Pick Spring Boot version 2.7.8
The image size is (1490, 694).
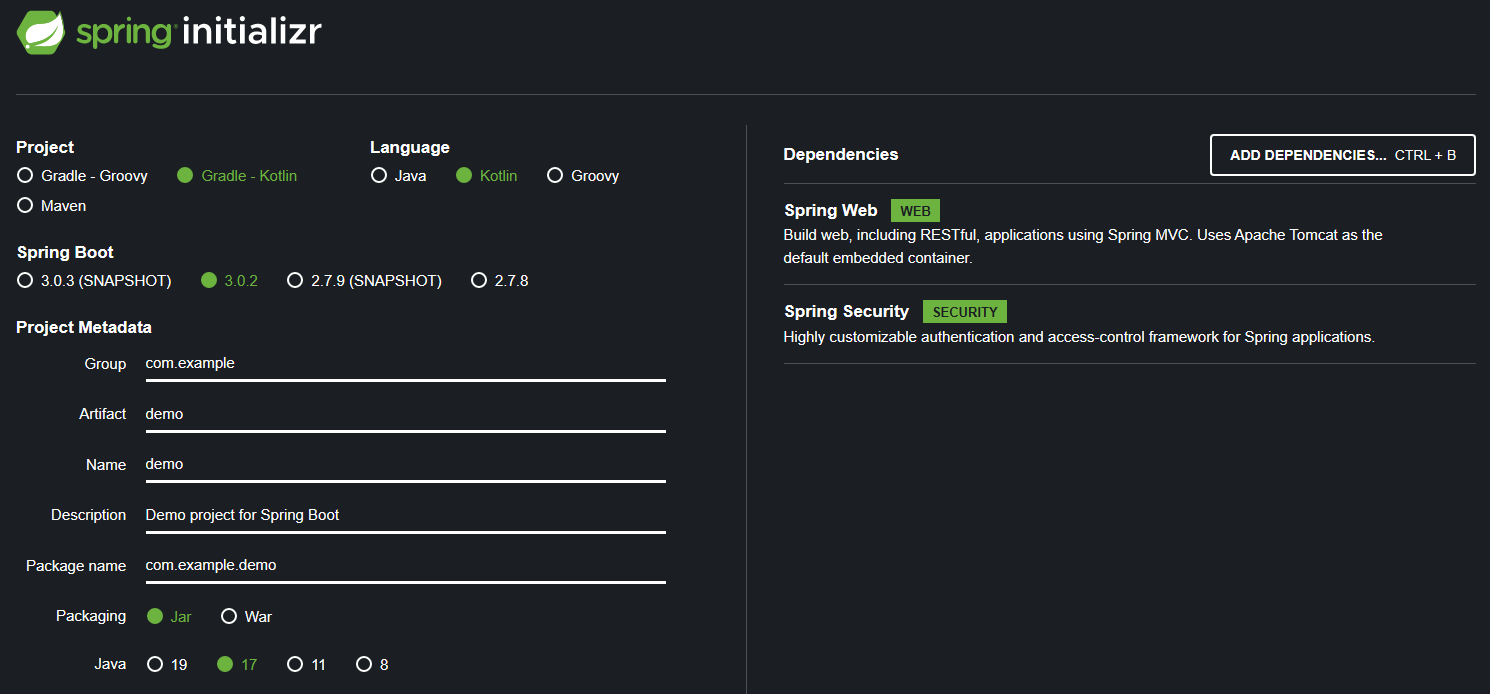479,281
